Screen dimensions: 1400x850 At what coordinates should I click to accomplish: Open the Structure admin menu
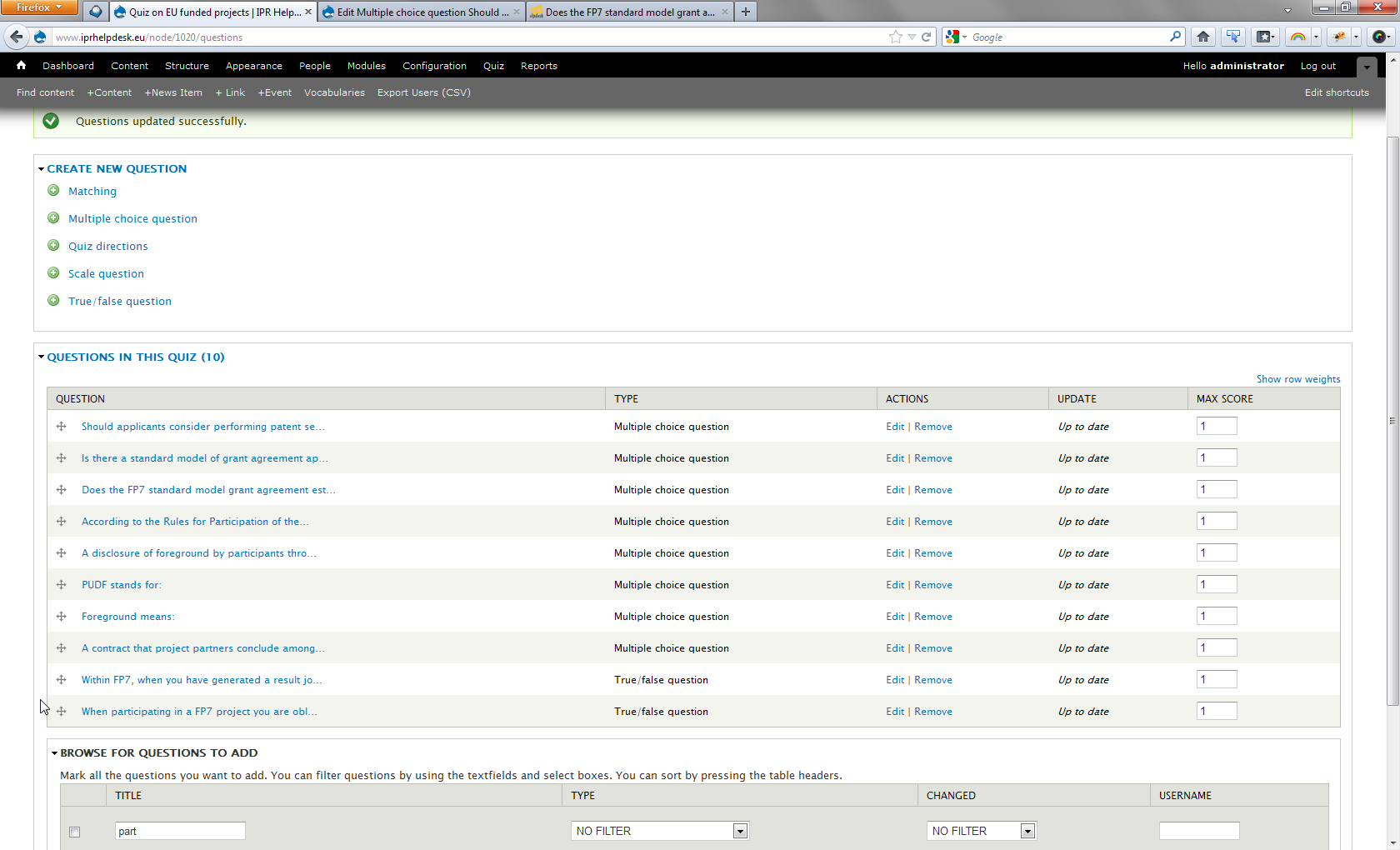pos(187,66)
